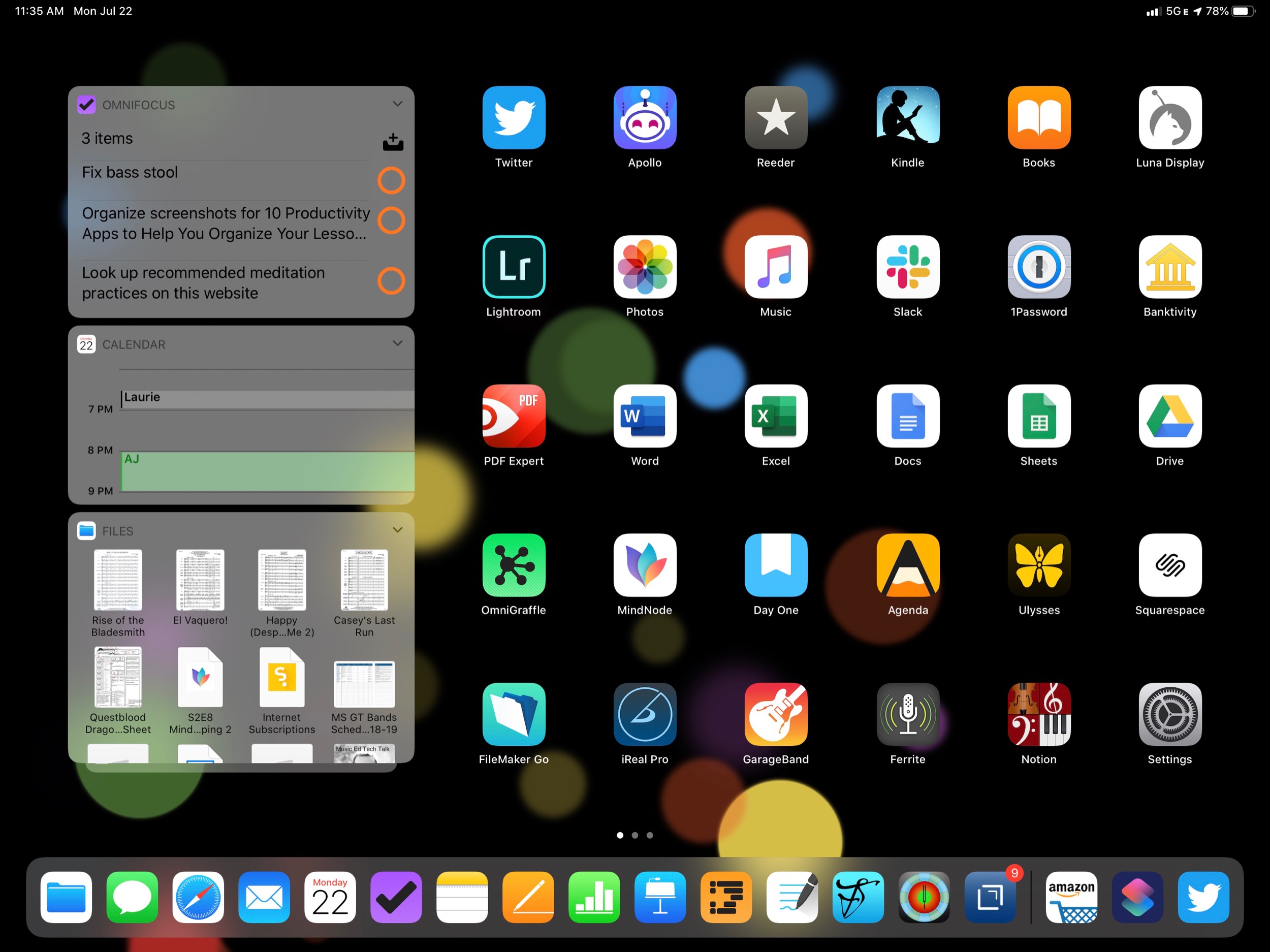The width and height of the screenshot is (1270, 952).
Task: Open Excel app
Action: 776,416
